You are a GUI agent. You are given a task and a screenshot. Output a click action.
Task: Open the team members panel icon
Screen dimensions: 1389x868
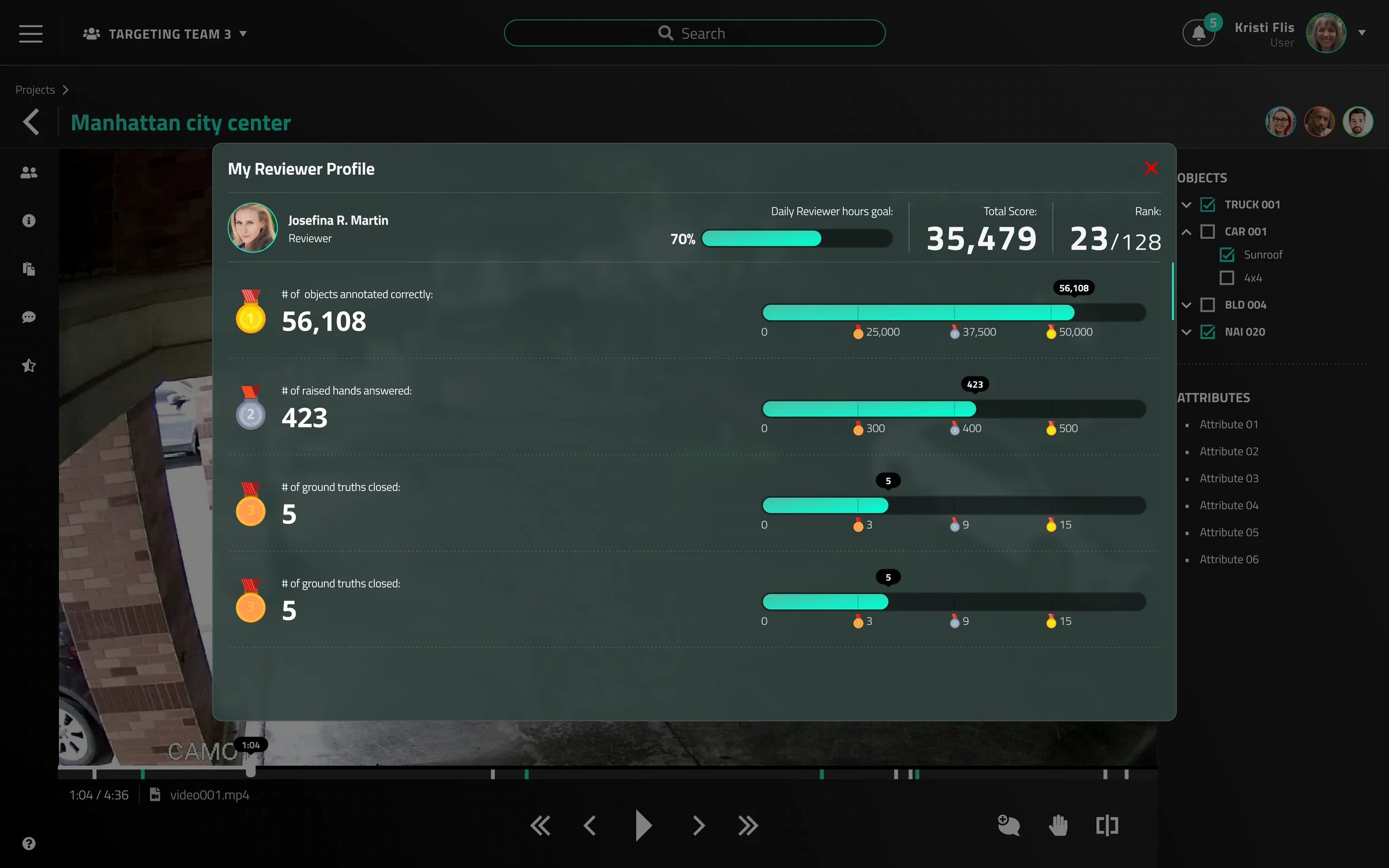[x=28, y=172]
